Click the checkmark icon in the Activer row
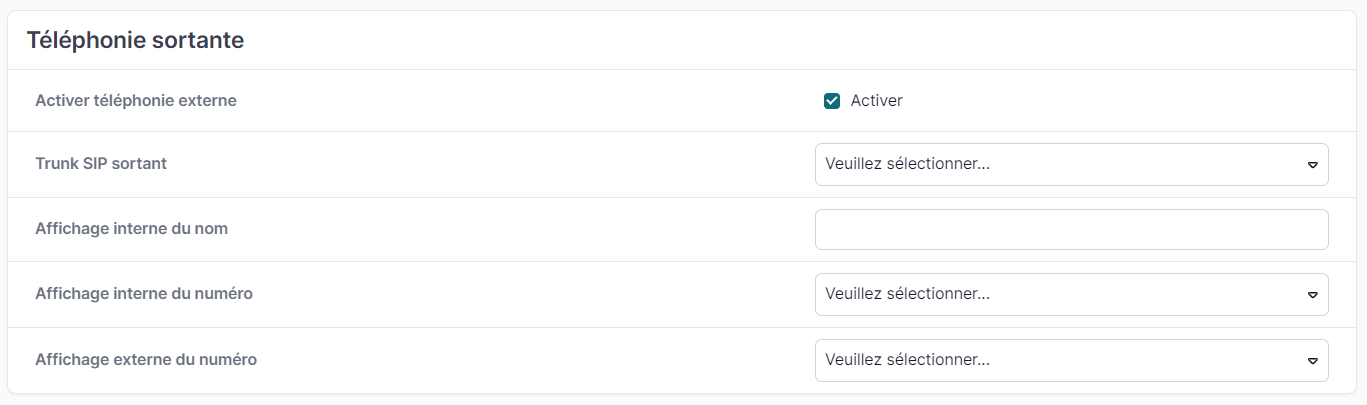The height and width of the screenshot is (405, 1367). click(832, 101)
